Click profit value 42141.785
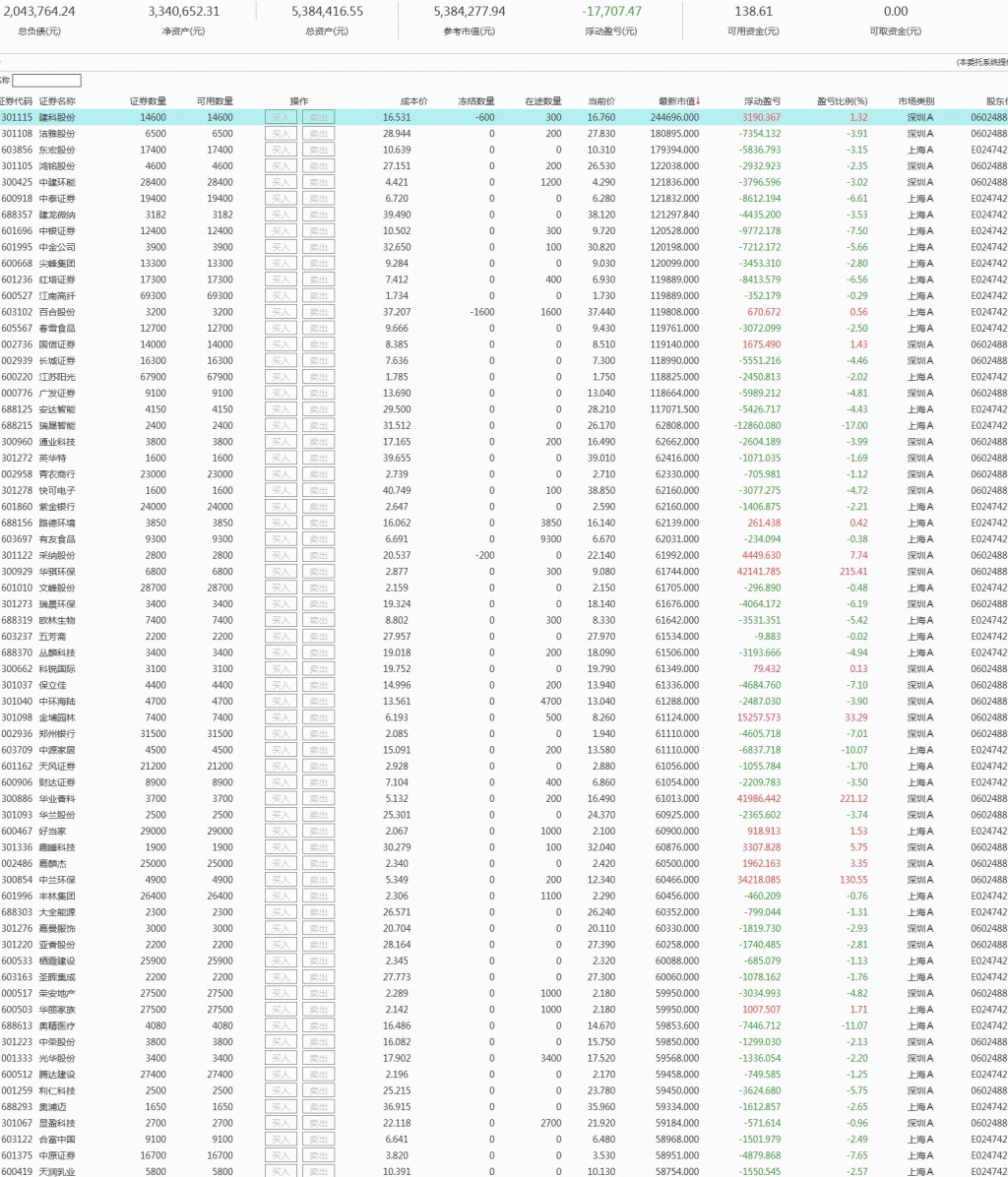The image size is (1008, 1177). point(759,571)
